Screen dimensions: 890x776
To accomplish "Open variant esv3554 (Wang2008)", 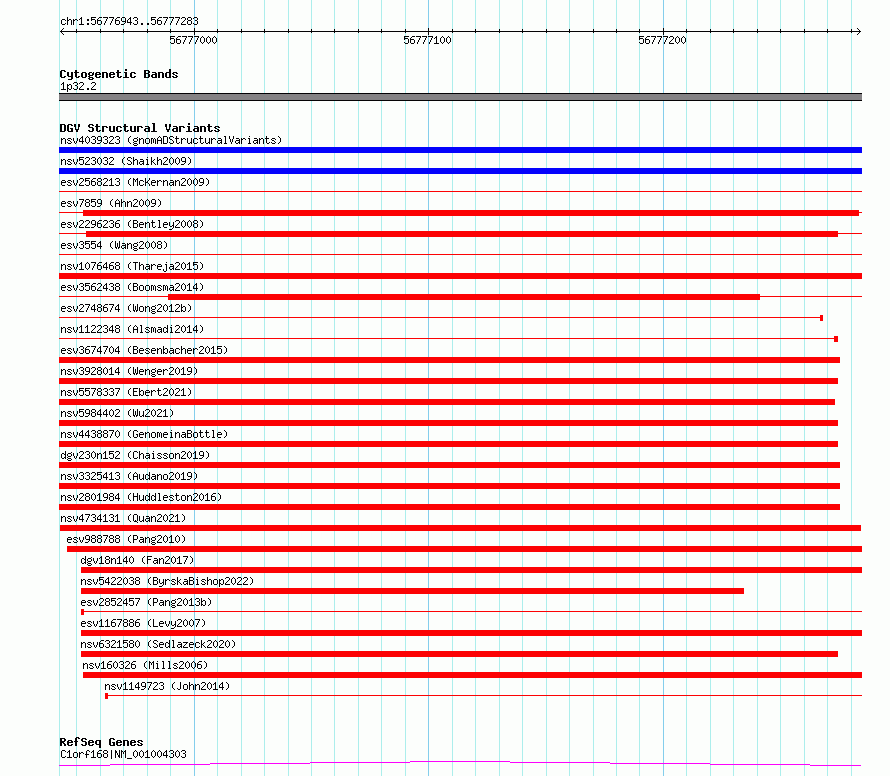I will pyautogui.click(x=114, y=245).
